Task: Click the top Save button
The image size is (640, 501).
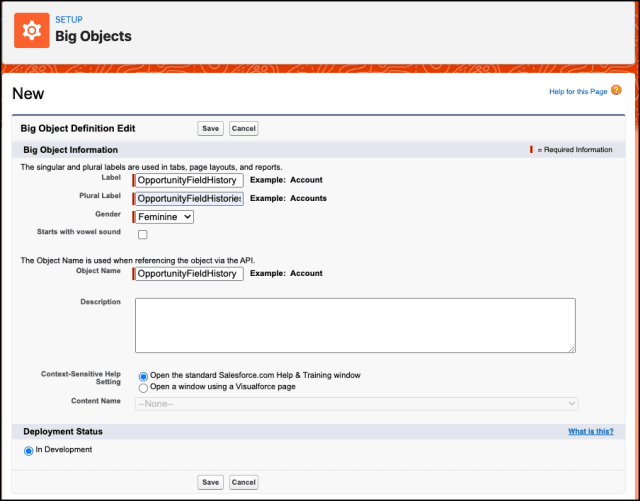Action: point(210,128)
